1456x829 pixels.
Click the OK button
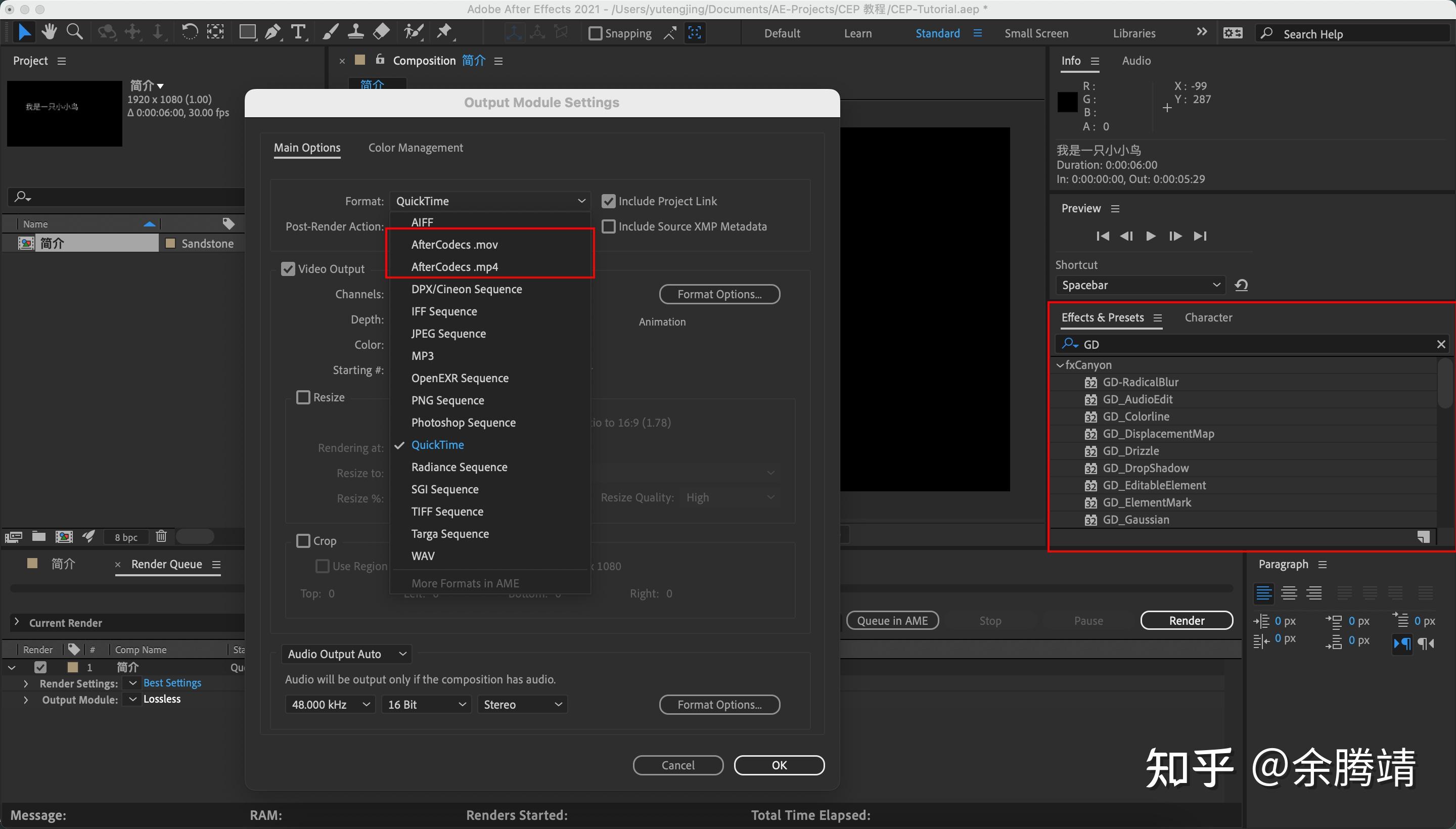click(x=779, y=765)
